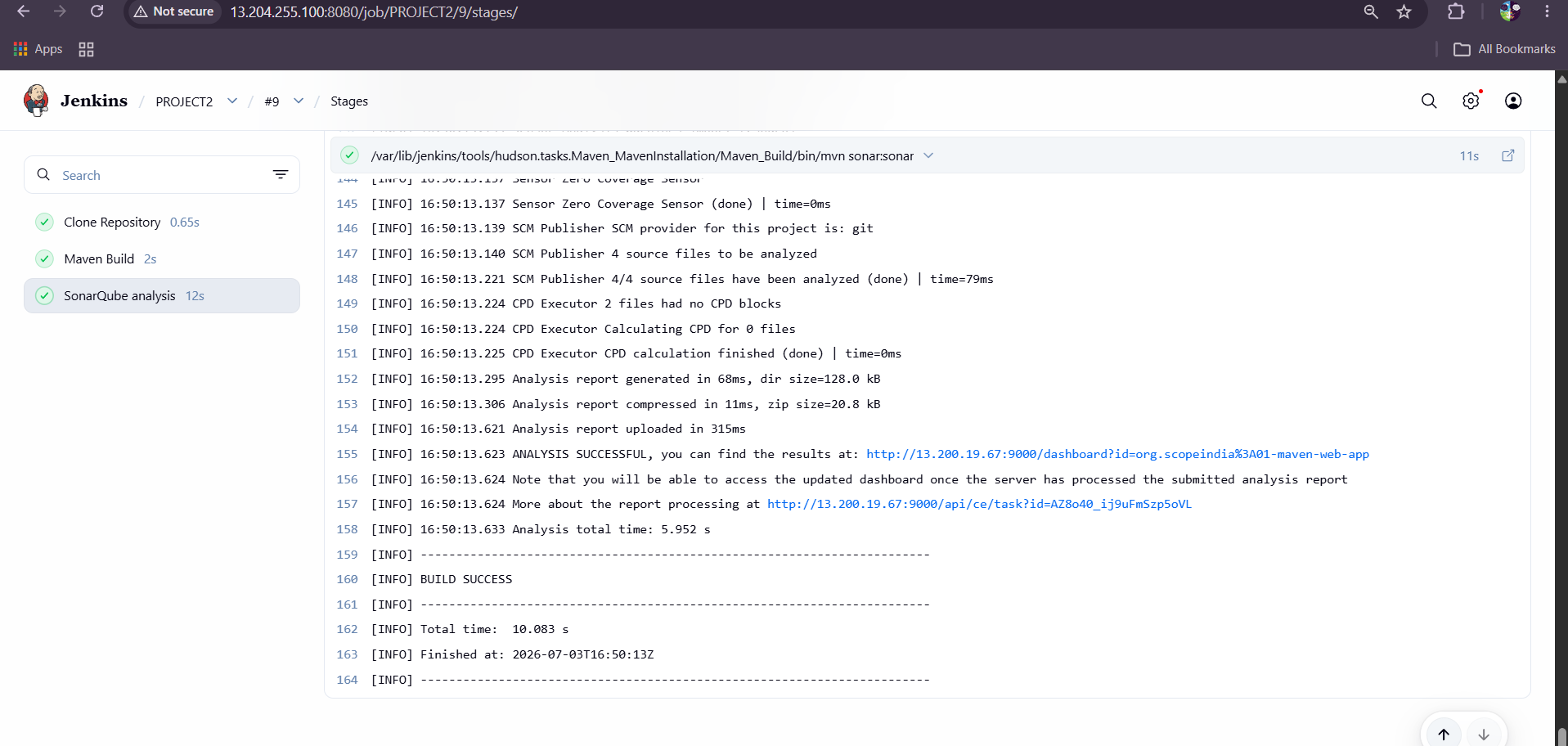
Task: Open the SonarQube dashboard results URL
Action: pos(1117,454)
